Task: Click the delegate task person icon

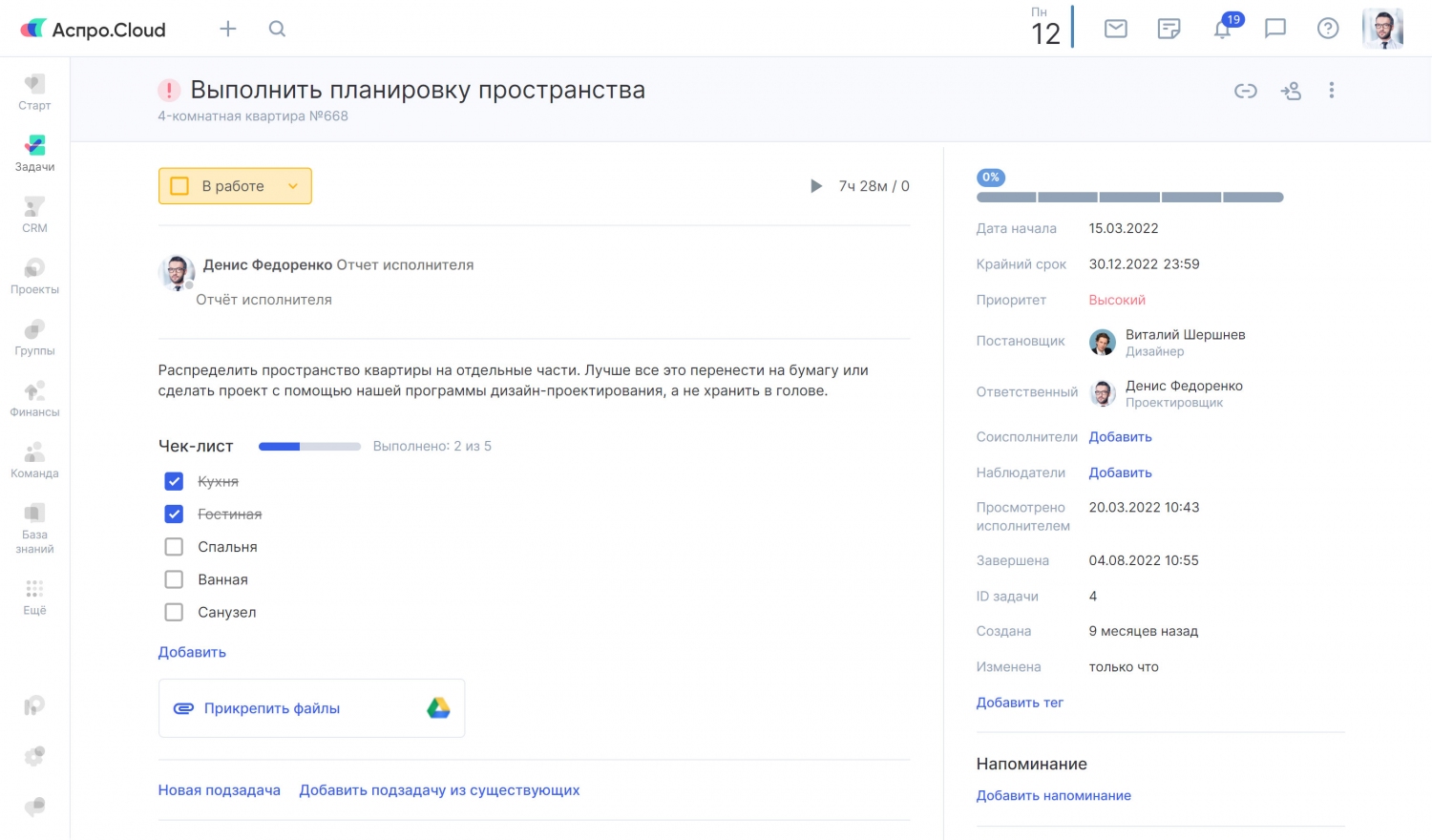Action: pyautogui.click(x=1291, y=91)
